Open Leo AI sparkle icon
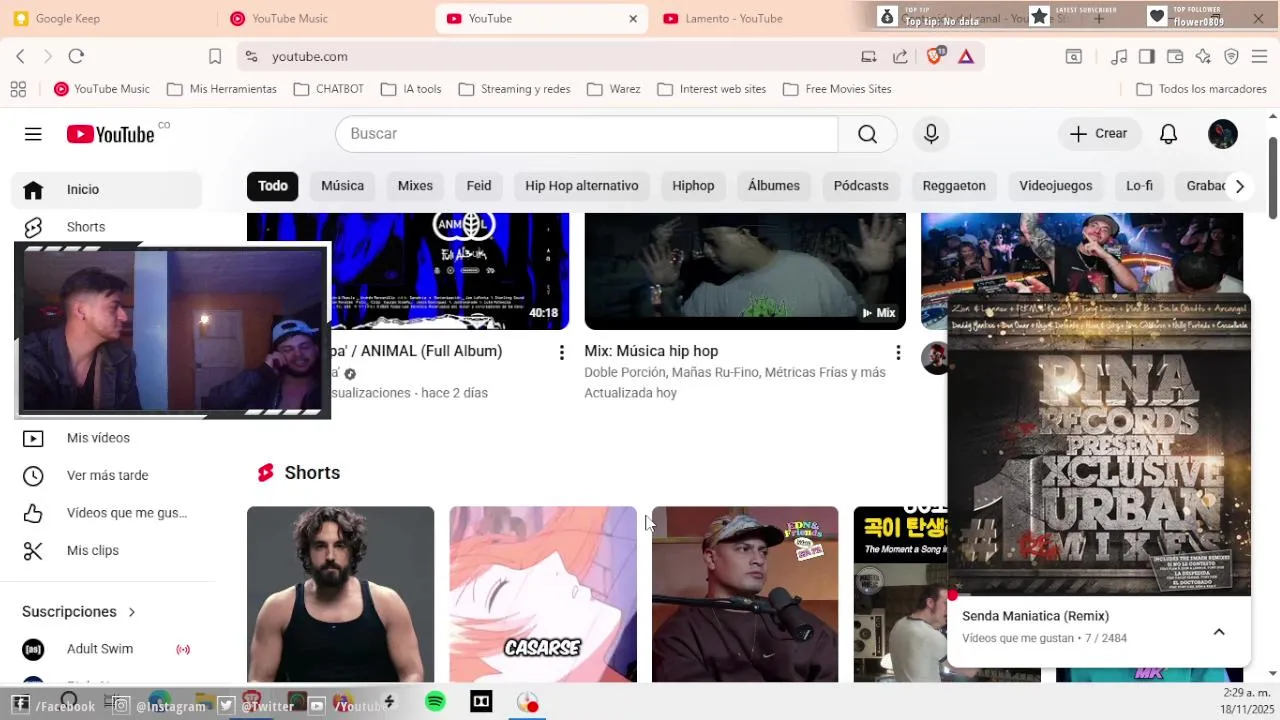1280x720 pixels. coord(1204,57)
